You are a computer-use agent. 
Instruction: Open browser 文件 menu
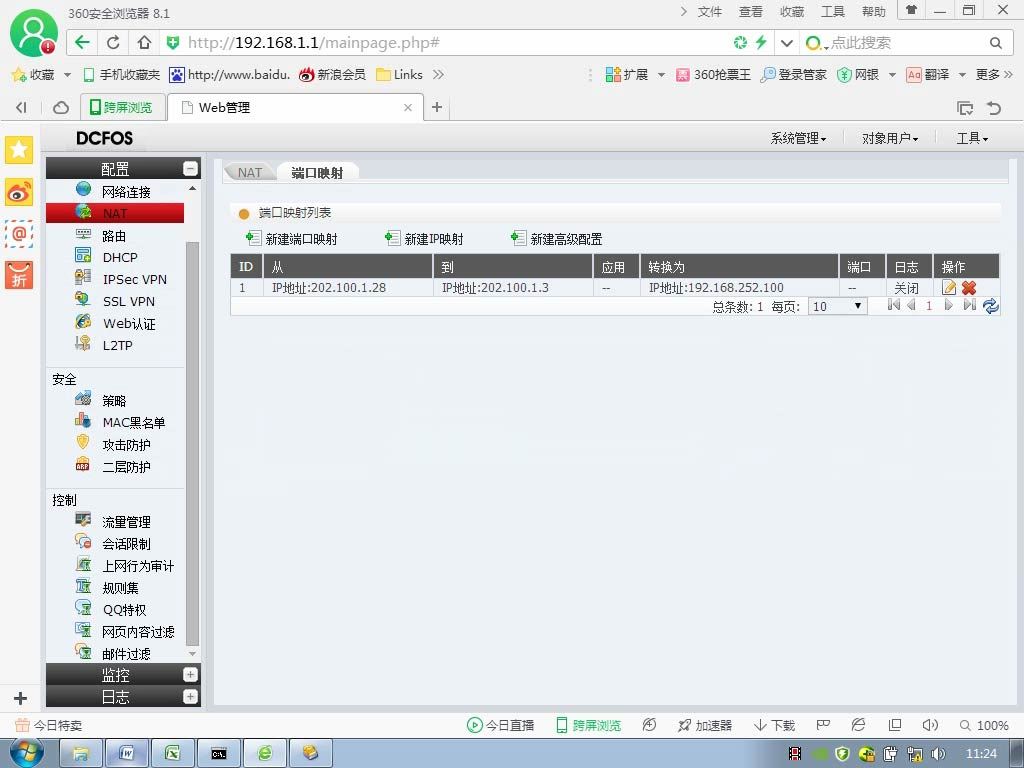tap(710, 12)
